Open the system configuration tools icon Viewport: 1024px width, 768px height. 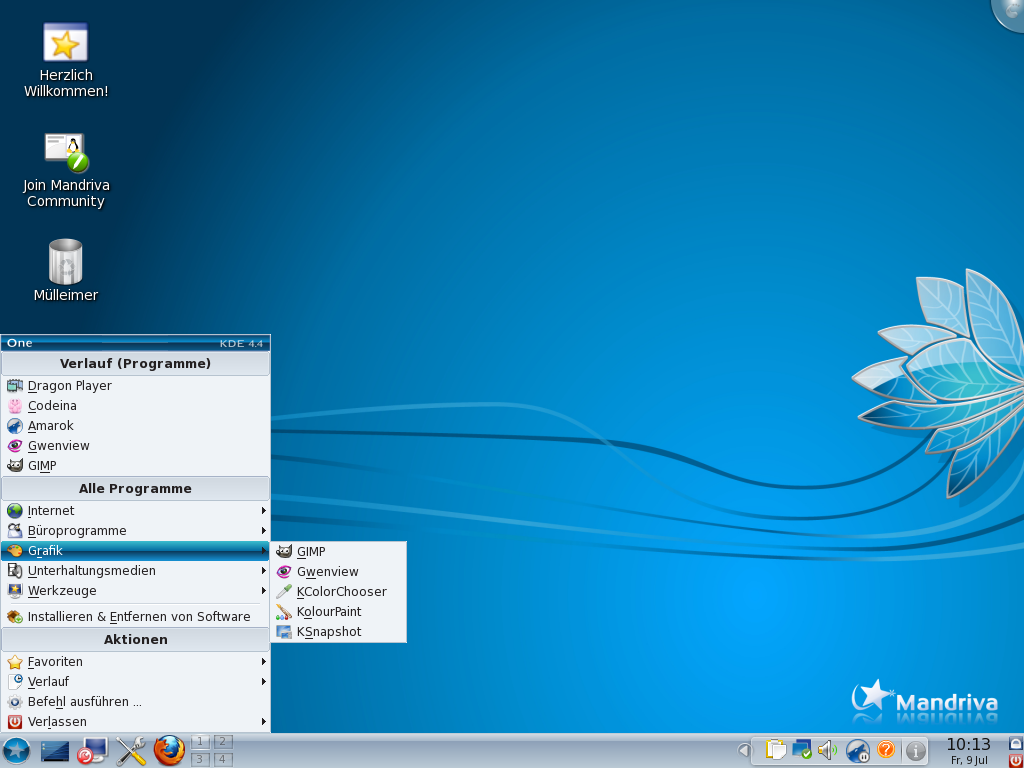[x=131, y=750]
